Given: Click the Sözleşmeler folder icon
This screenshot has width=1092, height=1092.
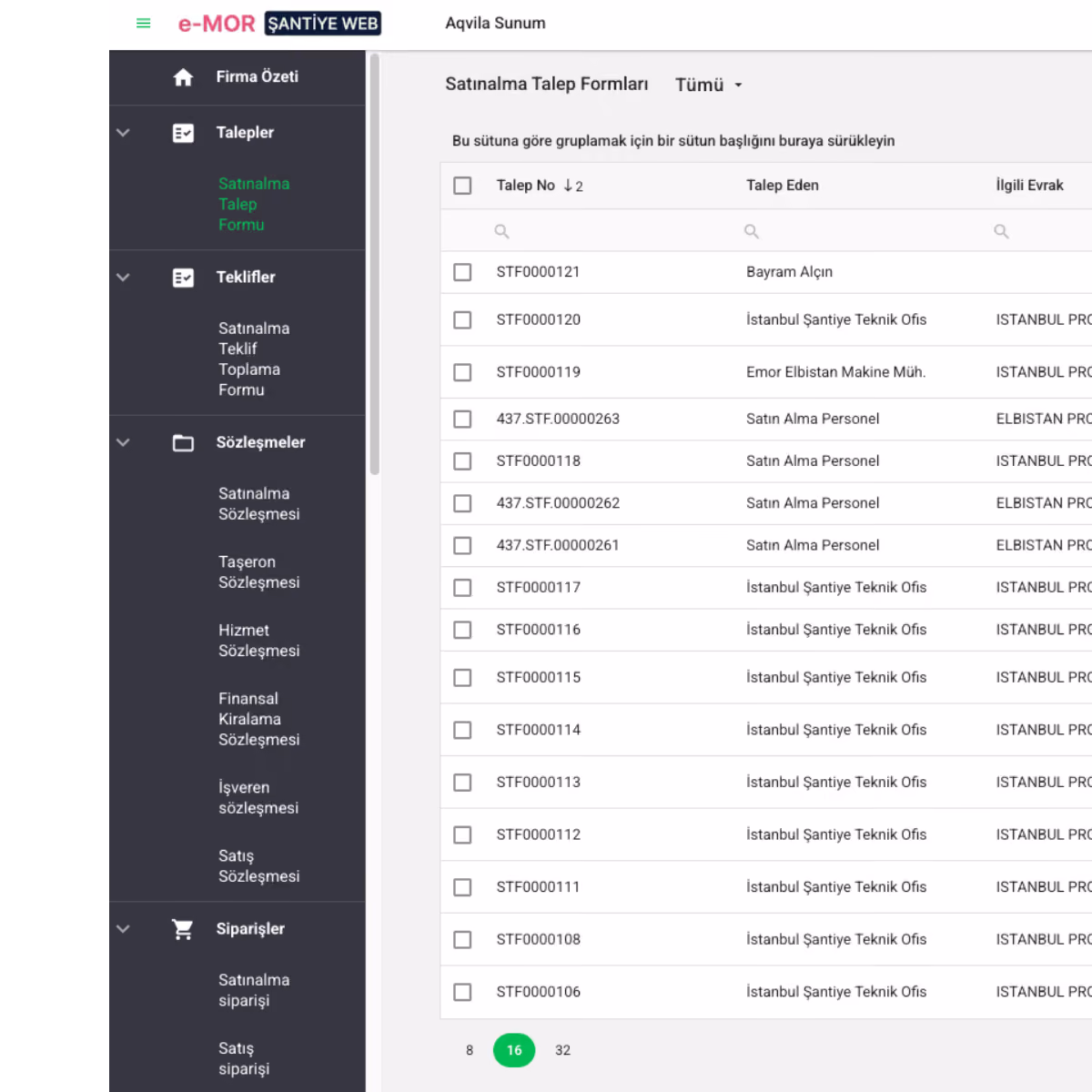Looking at the screenshot, I should click(x=183, y=443).
